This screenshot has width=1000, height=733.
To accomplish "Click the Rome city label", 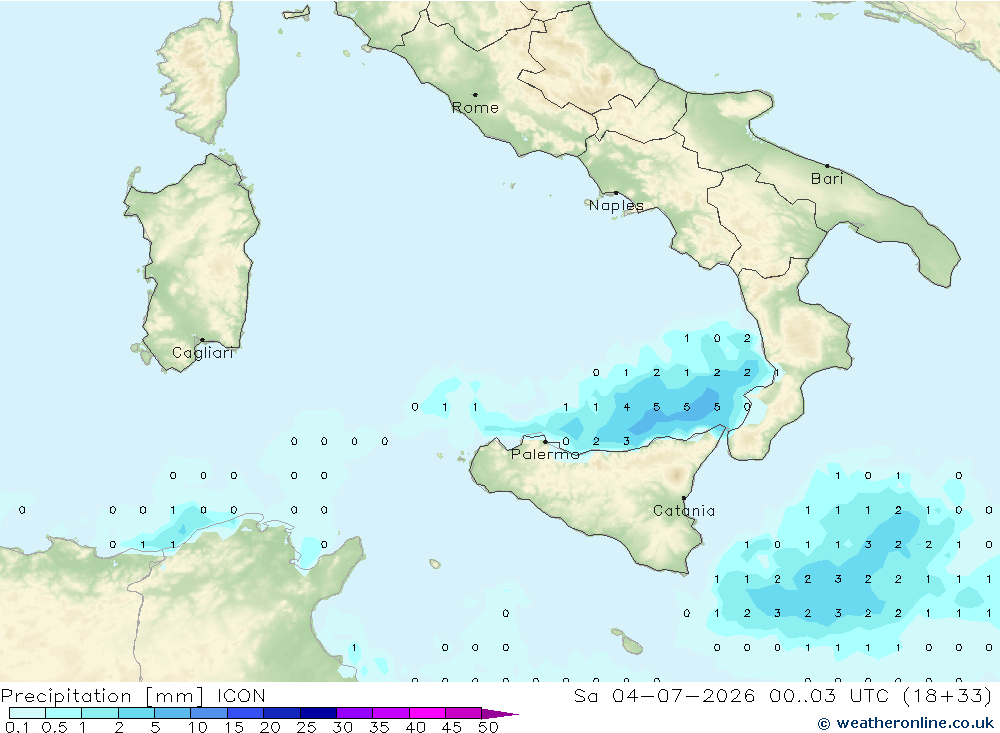I will [x=475, y=108].
